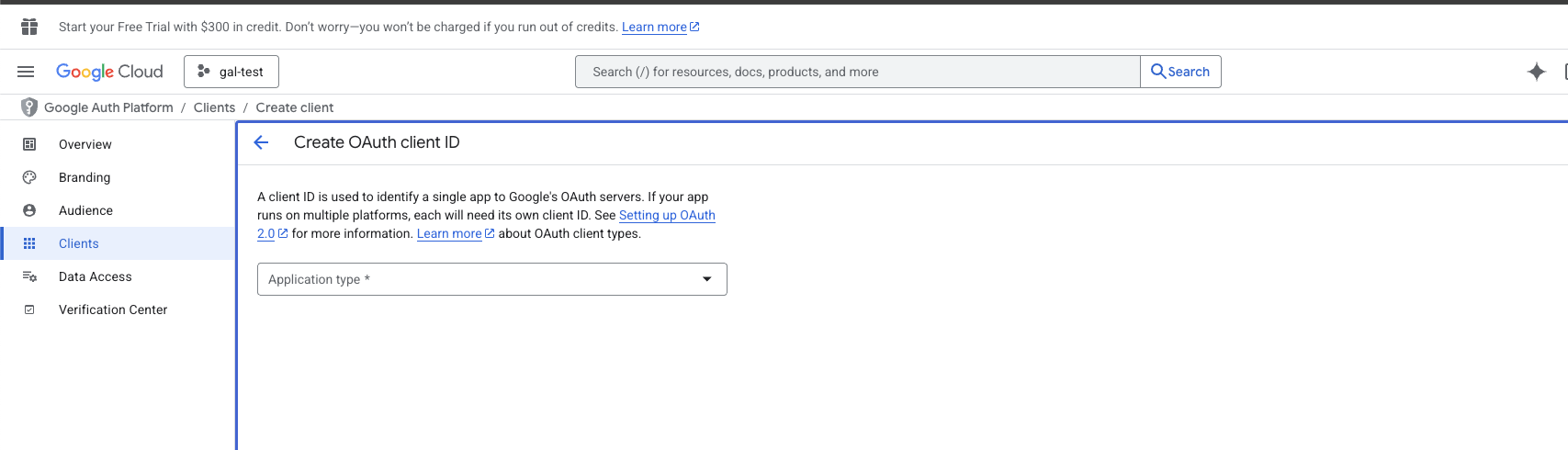Focus the resources search field

click(x=858, y=72)
